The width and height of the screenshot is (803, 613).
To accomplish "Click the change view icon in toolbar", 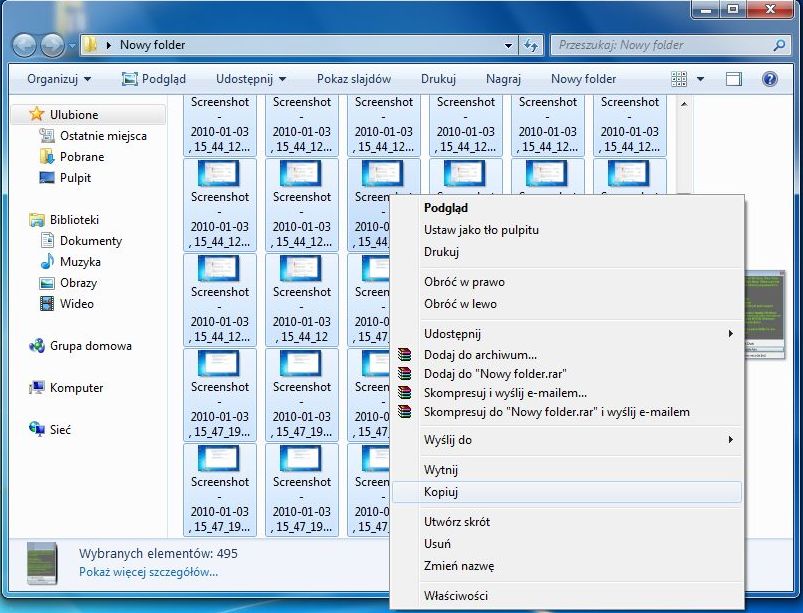I will [x=679, y=79].
